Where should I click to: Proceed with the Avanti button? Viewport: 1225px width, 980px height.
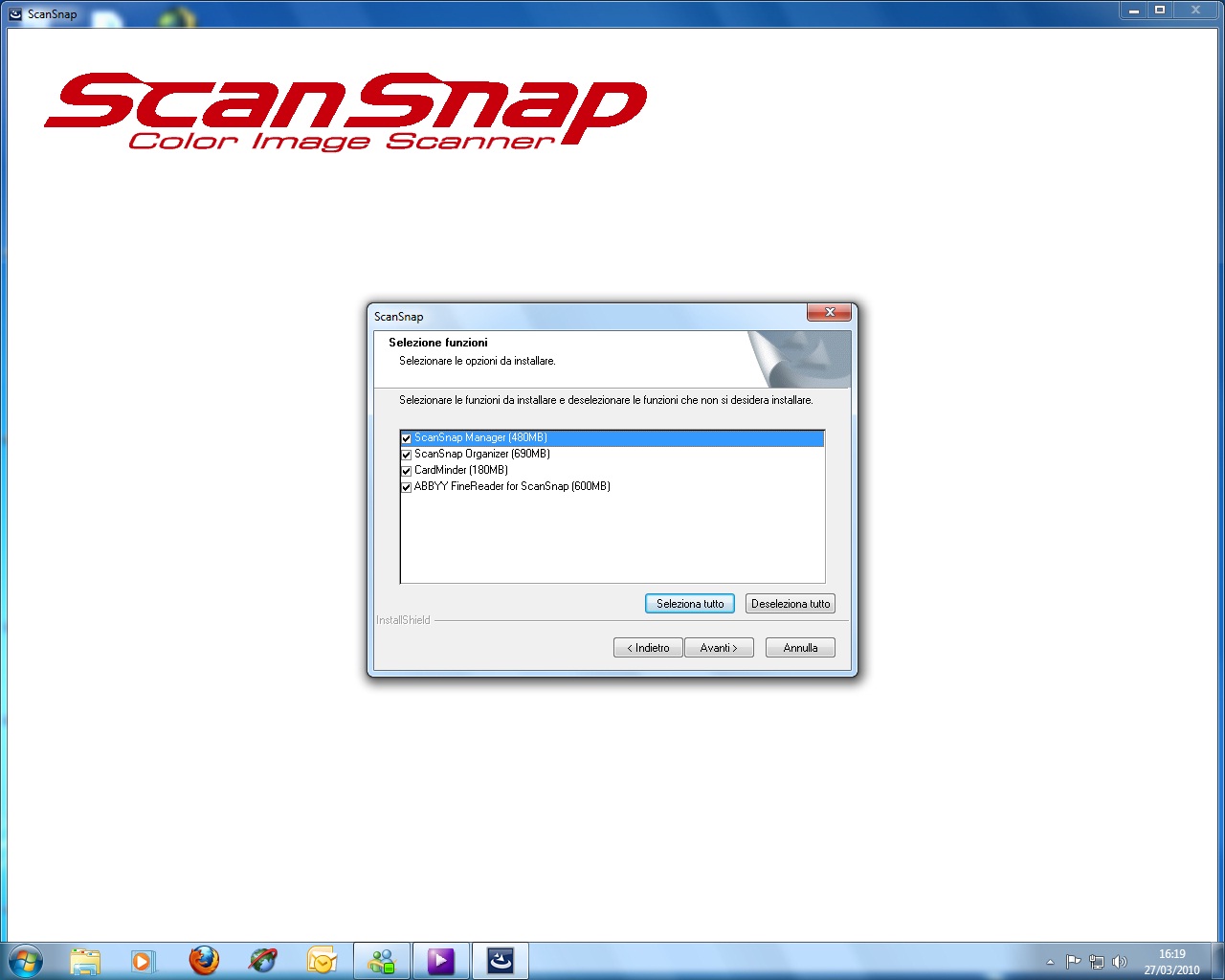(719, 648)
